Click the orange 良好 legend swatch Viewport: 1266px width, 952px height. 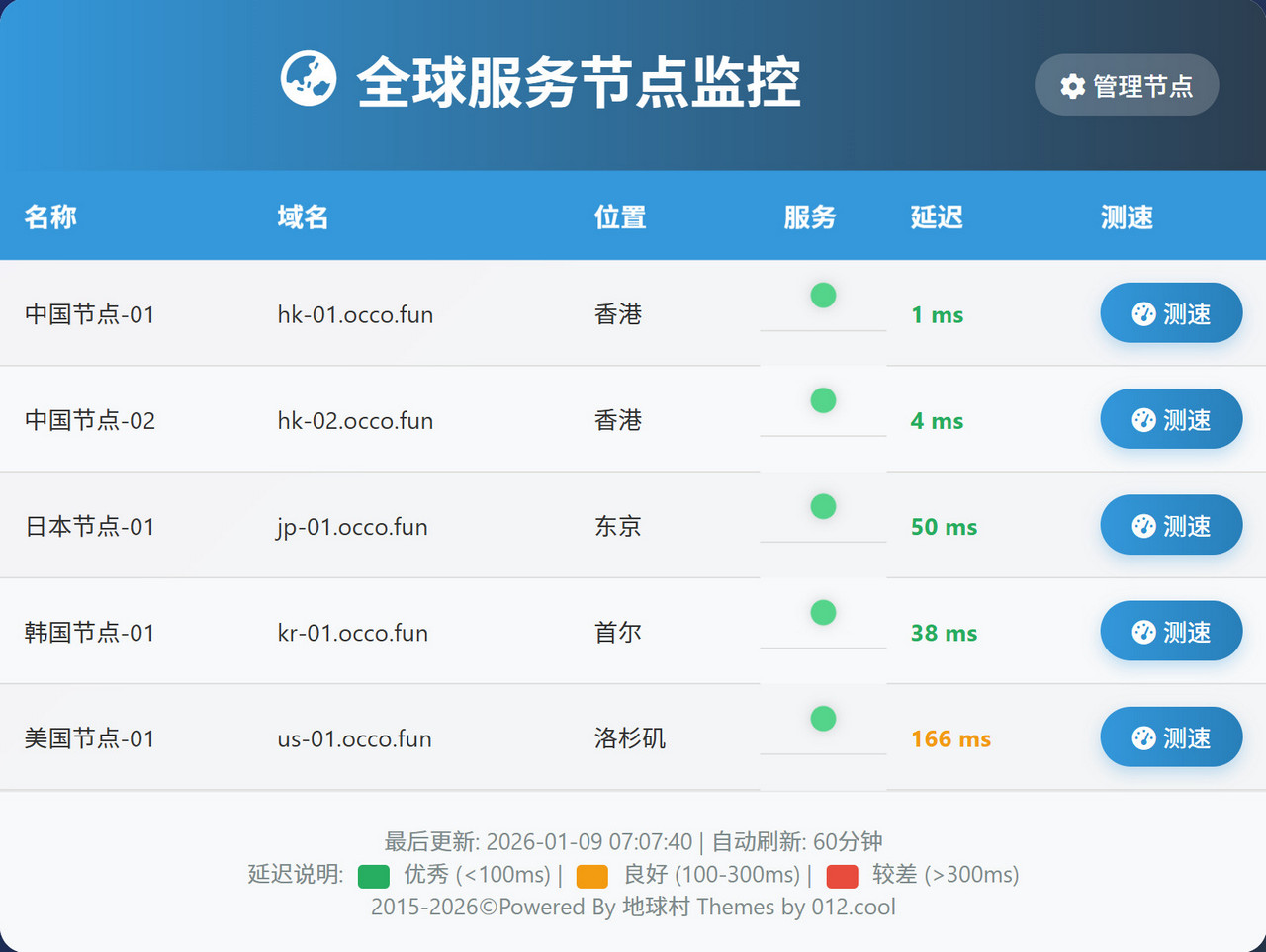click(591, 876)
